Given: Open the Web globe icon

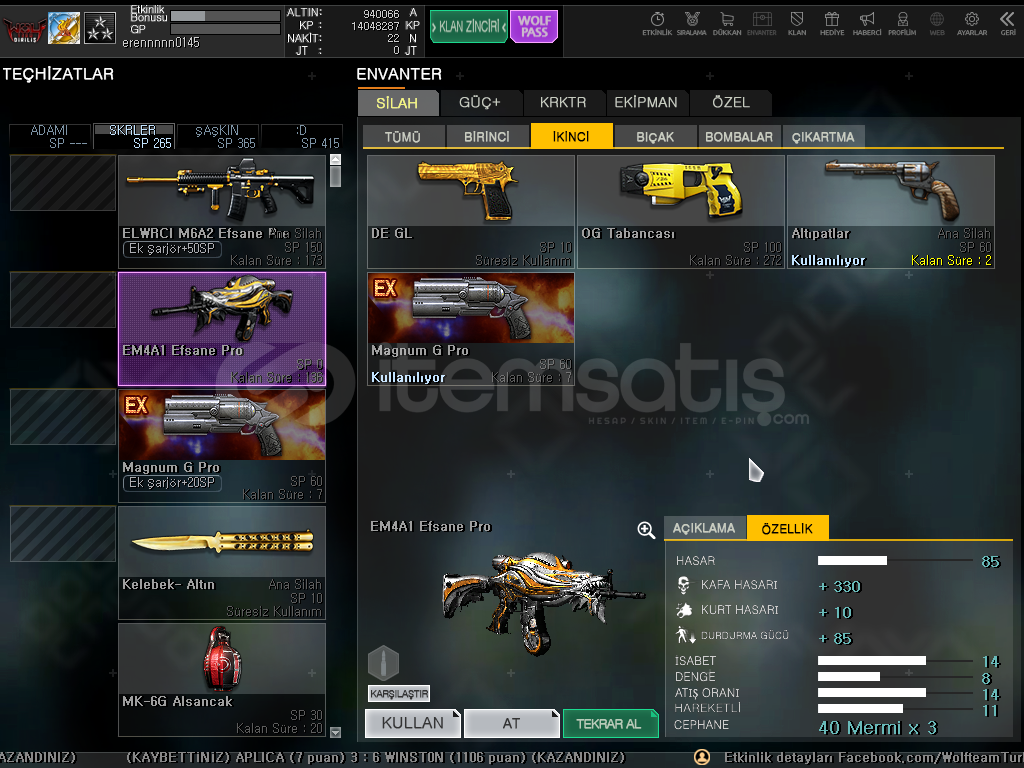Looking at the screenshot, I should click(937, 24).
